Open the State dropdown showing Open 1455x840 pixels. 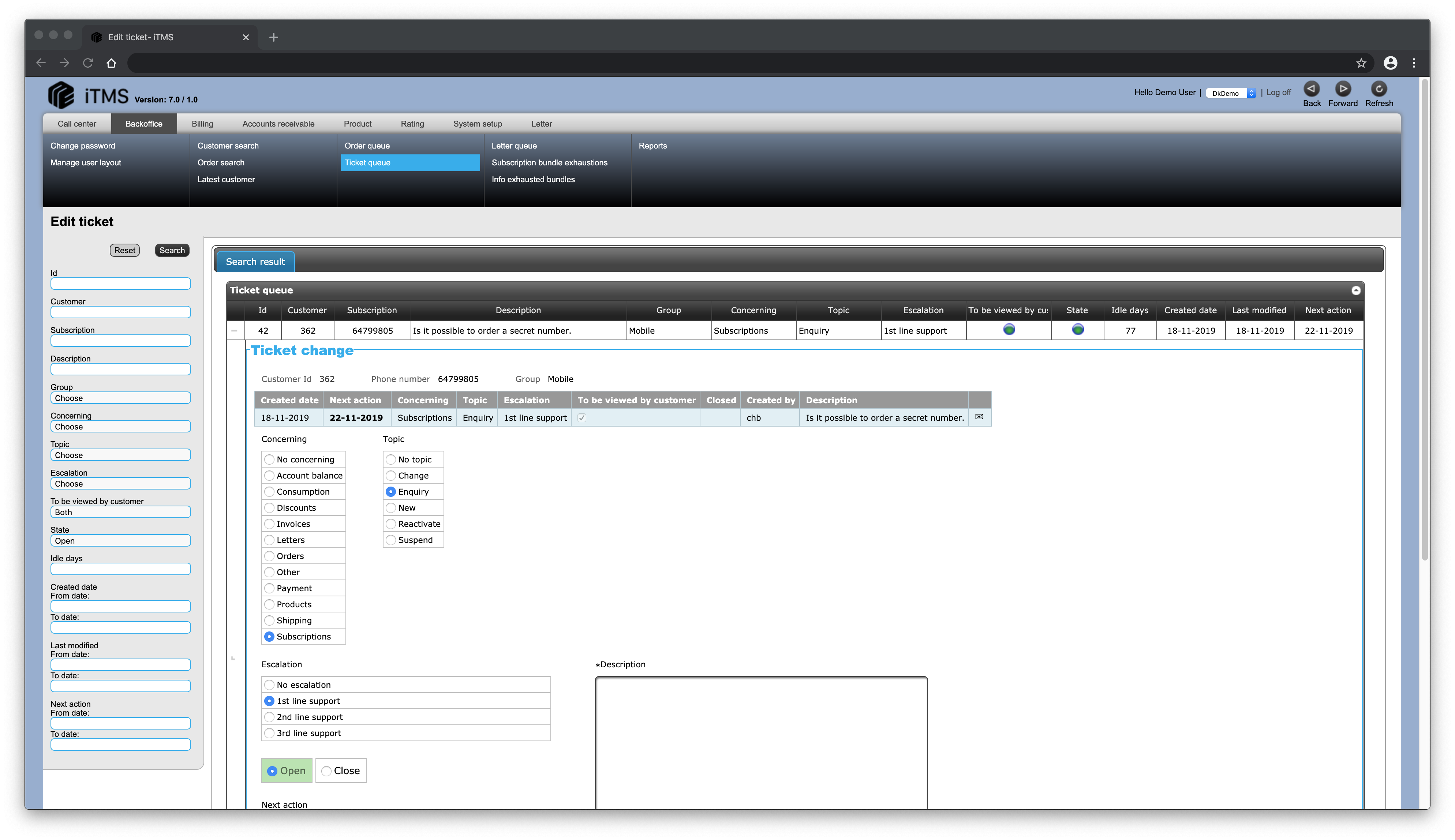click(x=120, y=541)
